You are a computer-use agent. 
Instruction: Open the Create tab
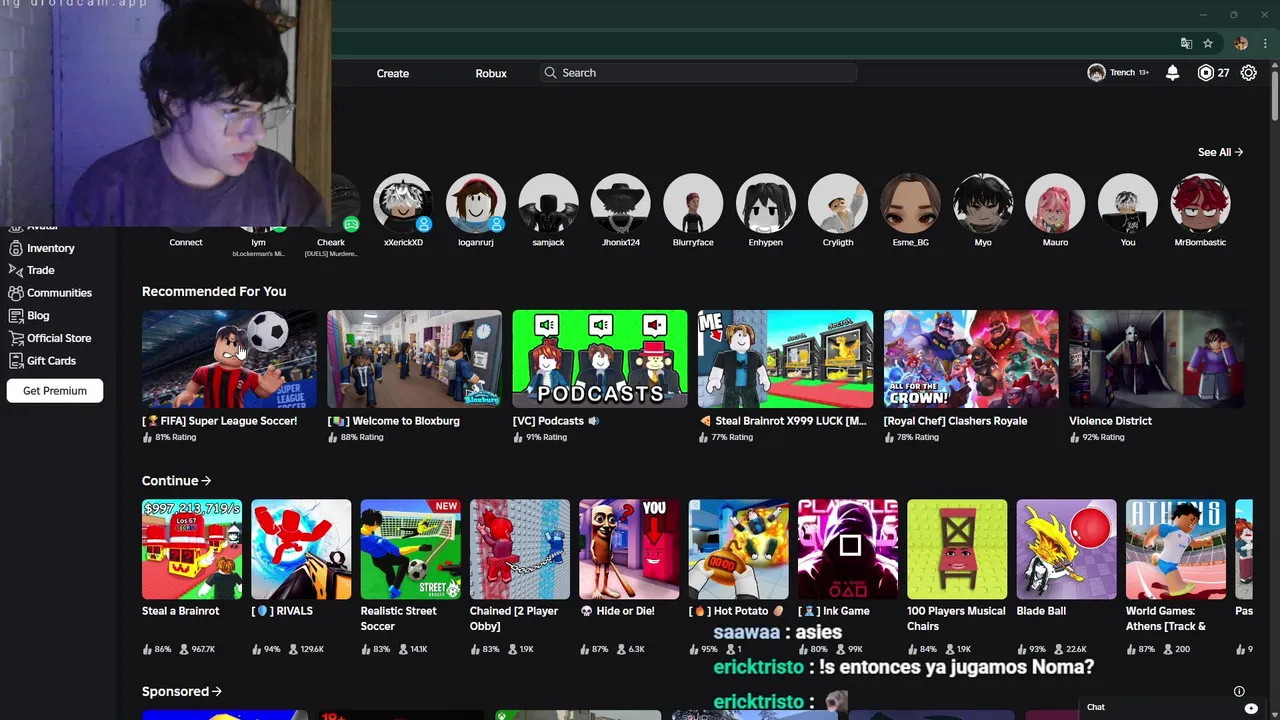393,73
